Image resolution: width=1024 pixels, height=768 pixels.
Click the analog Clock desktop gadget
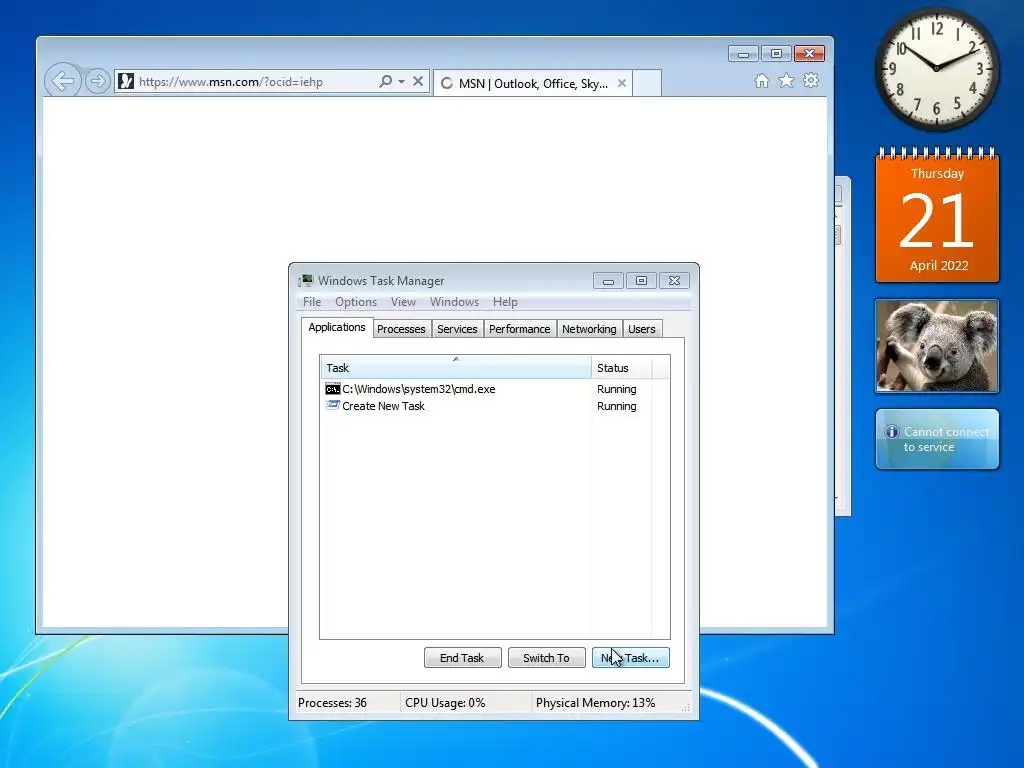coord(936,69)
